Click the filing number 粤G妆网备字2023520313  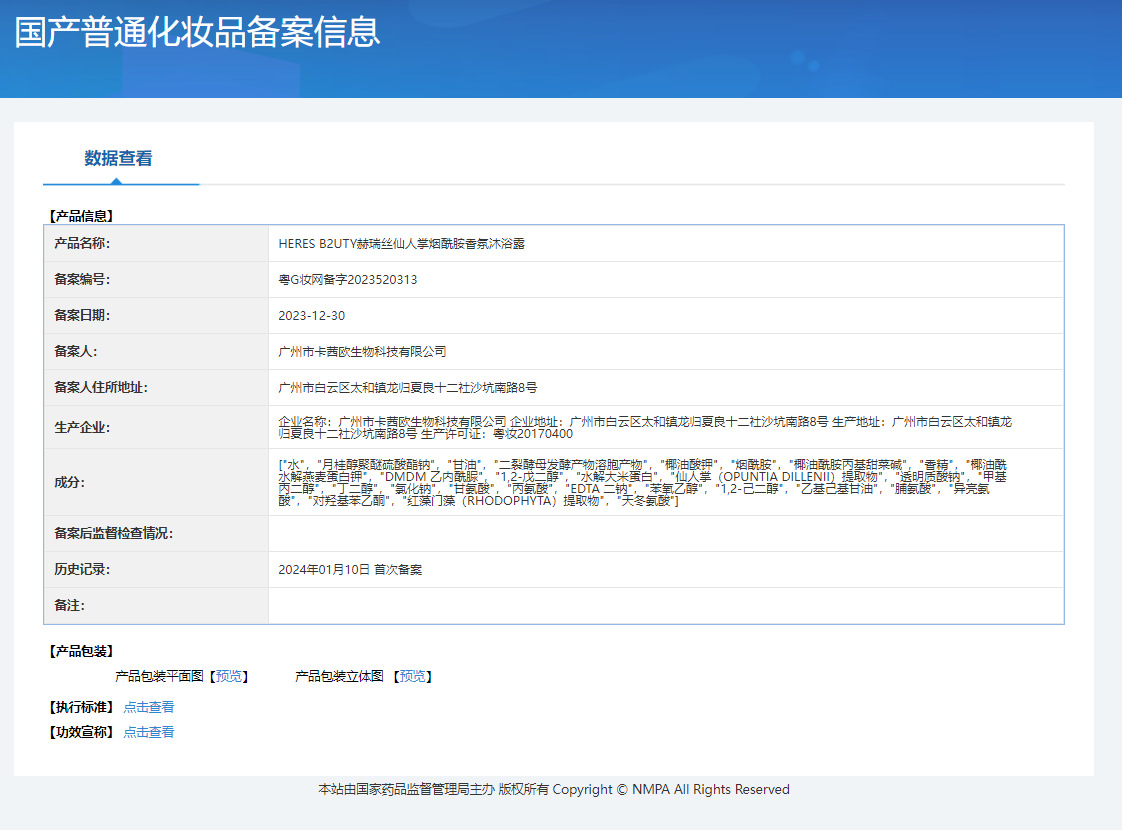point(348,280)
